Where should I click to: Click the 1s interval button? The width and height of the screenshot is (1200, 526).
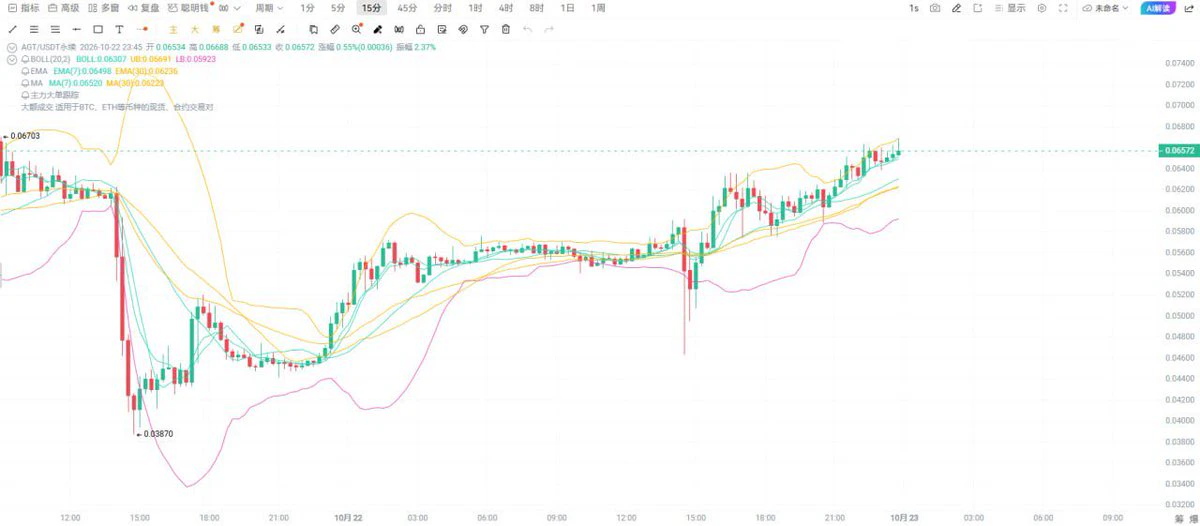coord(914,8)
